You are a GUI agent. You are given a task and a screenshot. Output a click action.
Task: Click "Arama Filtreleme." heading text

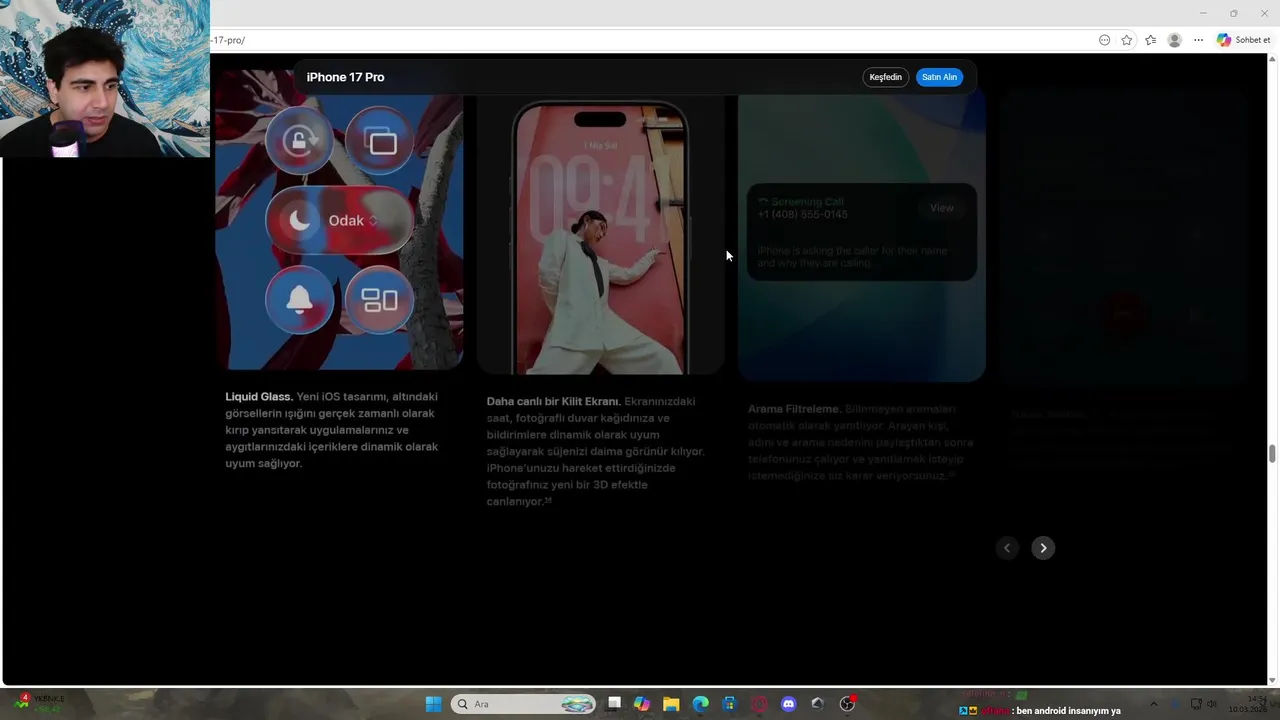tap(794, 409)
